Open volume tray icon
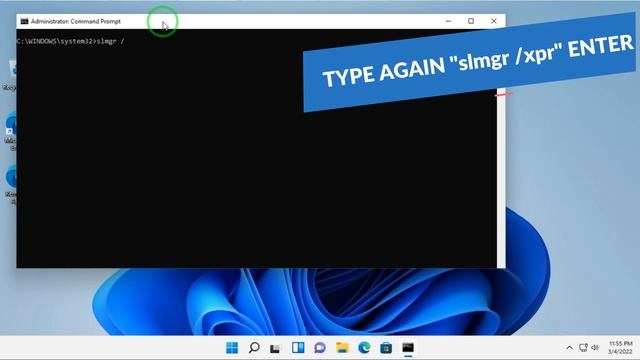640x360 pixels. click(x=595, y=348)
